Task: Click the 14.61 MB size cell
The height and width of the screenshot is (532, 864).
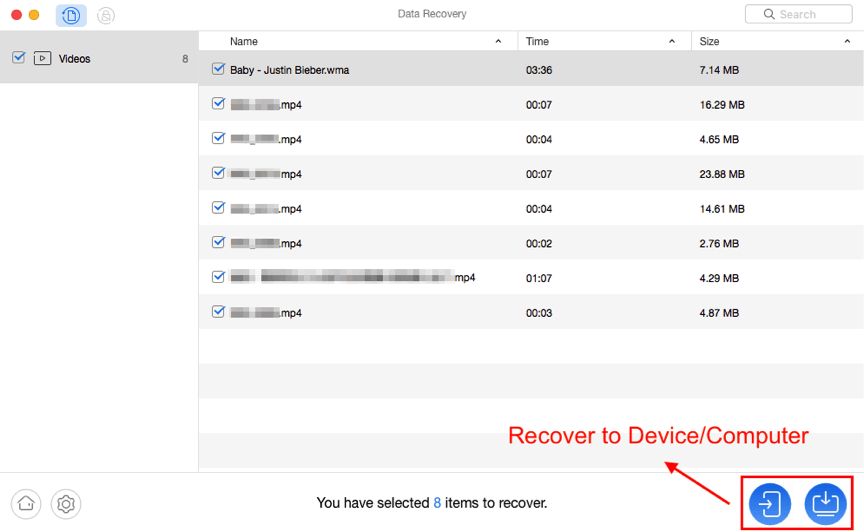Action: [722, 209]
